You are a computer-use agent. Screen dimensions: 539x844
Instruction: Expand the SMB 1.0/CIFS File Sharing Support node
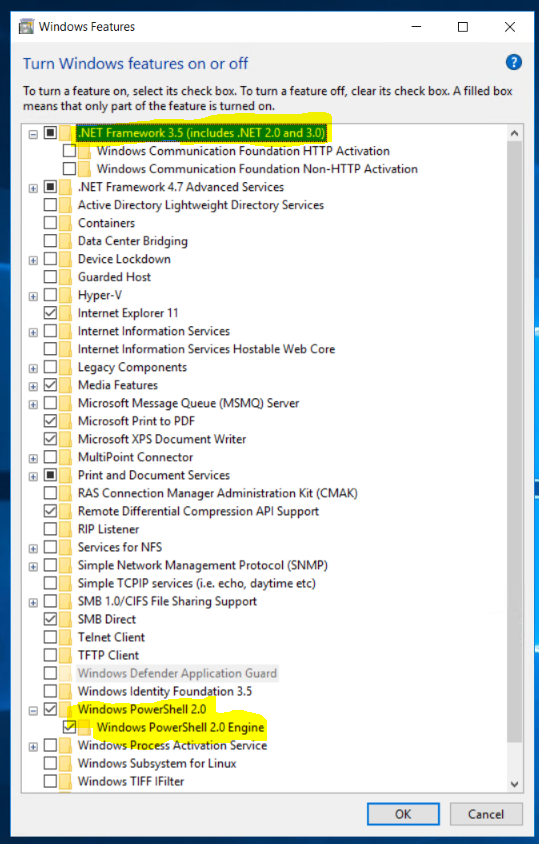click(33, 603)
